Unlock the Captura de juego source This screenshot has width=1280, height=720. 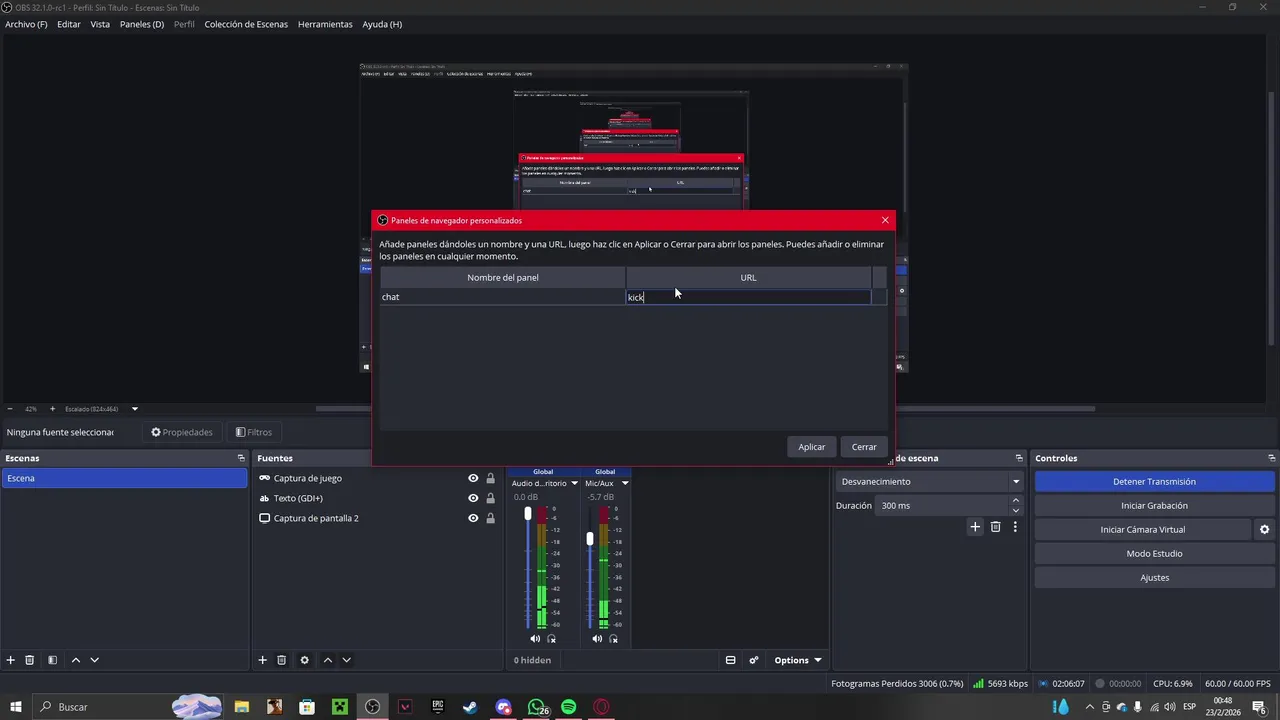[x=490, y=478]
